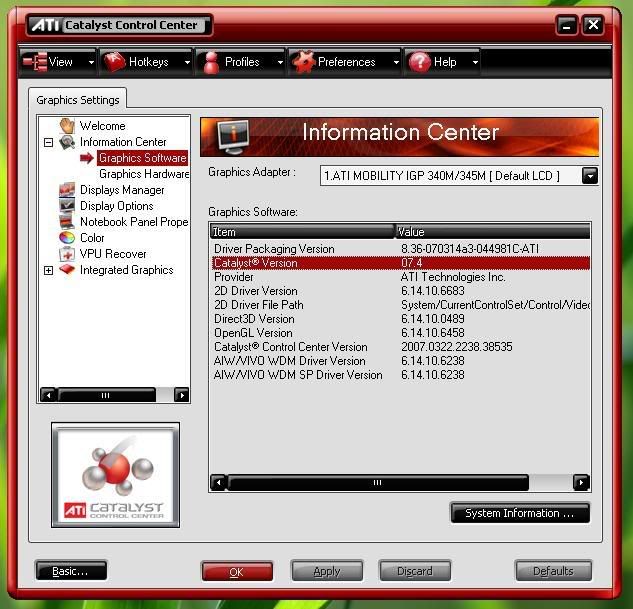Select the Provider row
This screenshot has height=609, width=633.
[401, 277]
